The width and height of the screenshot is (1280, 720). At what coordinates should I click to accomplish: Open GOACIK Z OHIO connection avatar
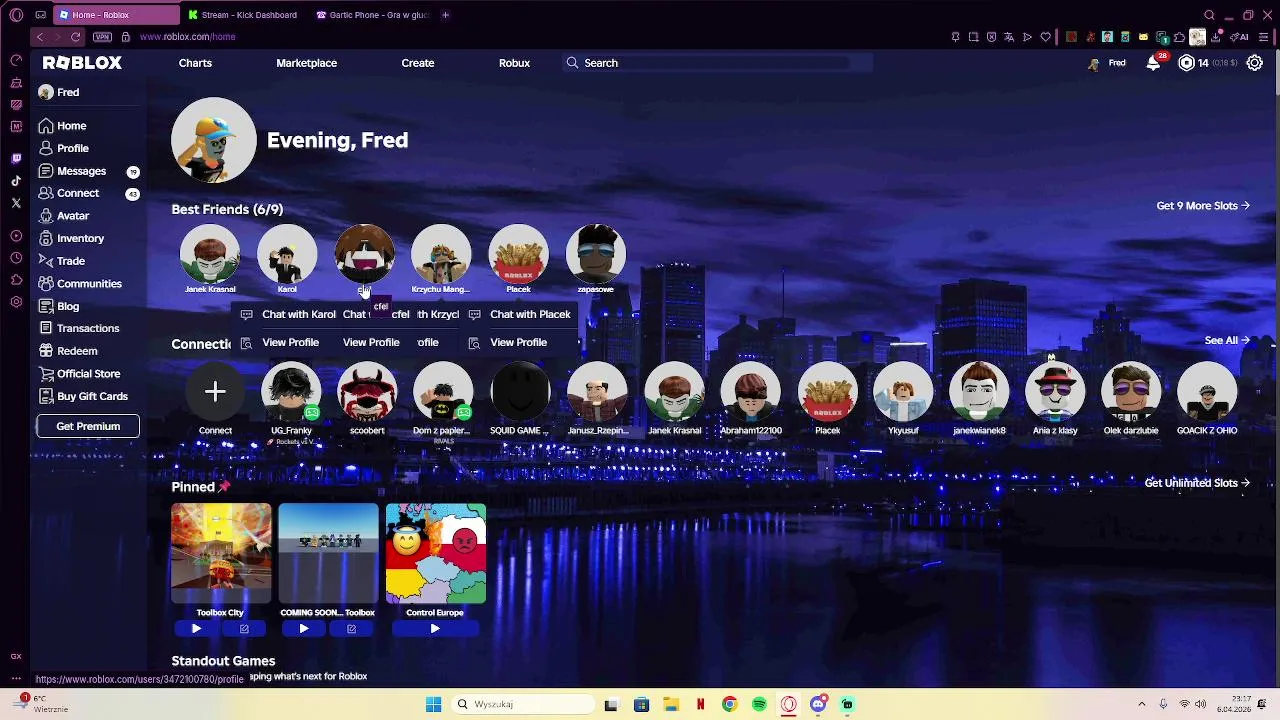coord(1207,392)
